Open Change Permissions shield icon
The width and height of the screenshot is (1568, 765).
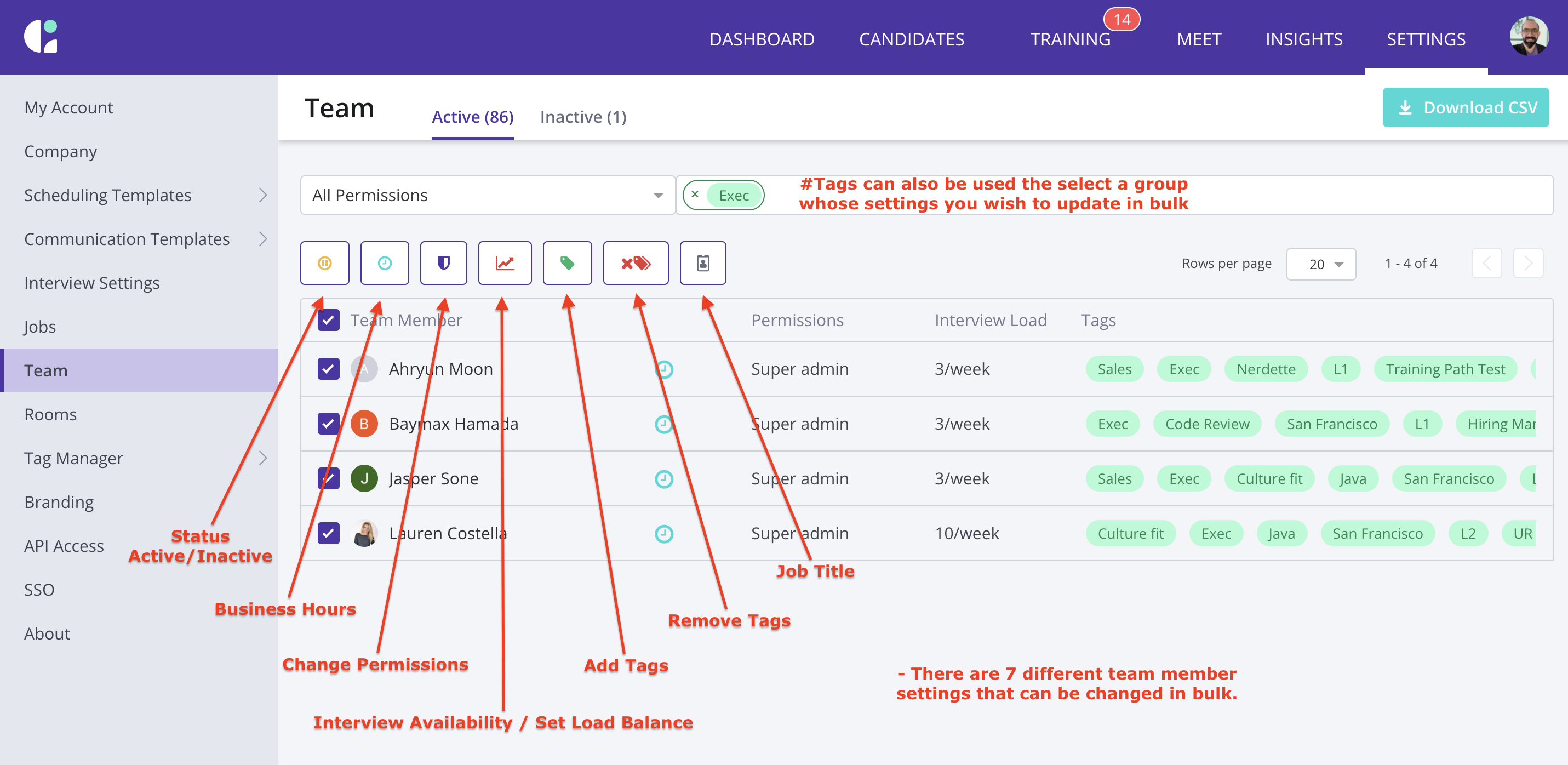pos(443,263)
